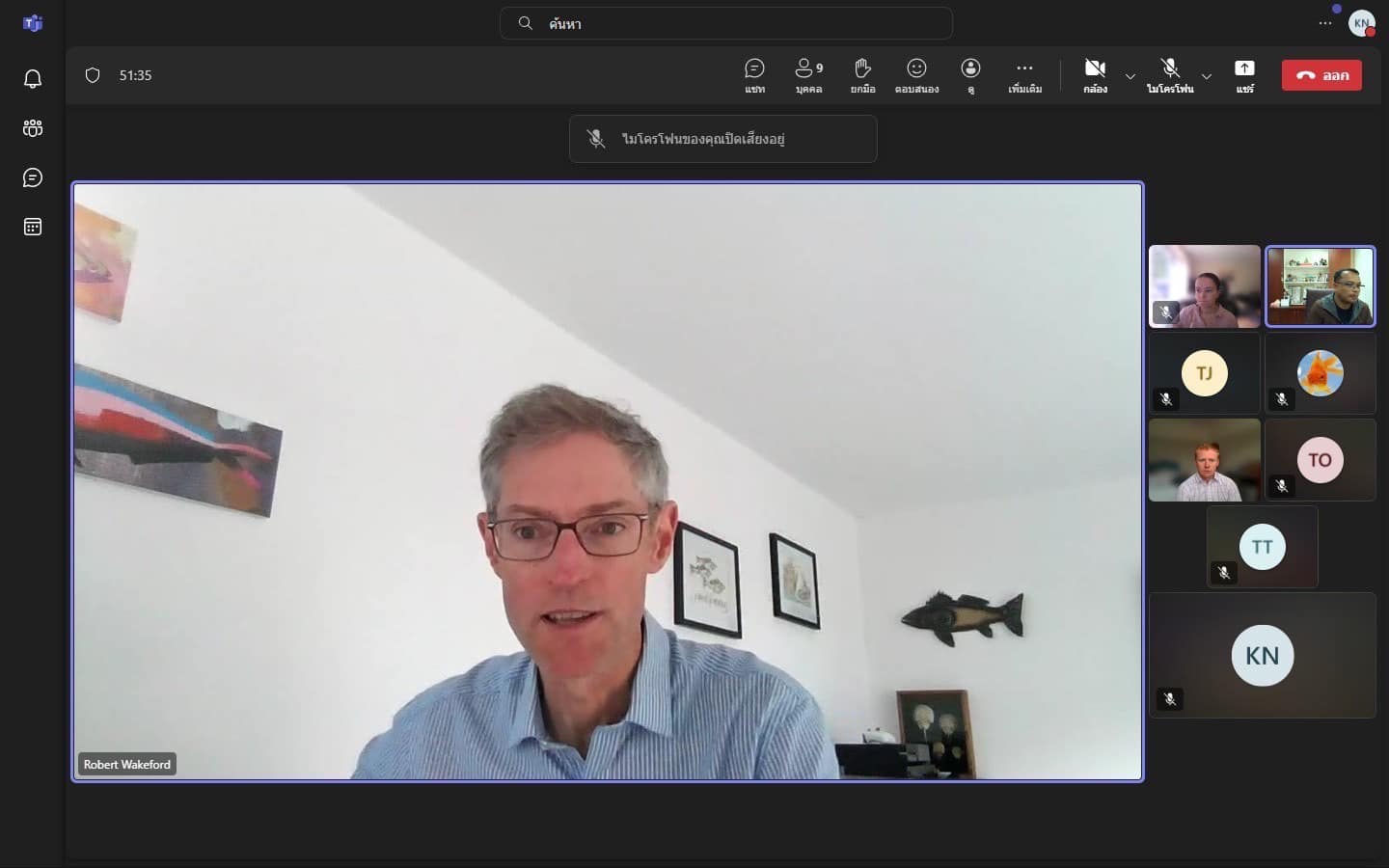Image resolution: width=1389 pixels, height=868 pixels.
Task: Open the Chat icon in left sidebar
Action: 33,177
